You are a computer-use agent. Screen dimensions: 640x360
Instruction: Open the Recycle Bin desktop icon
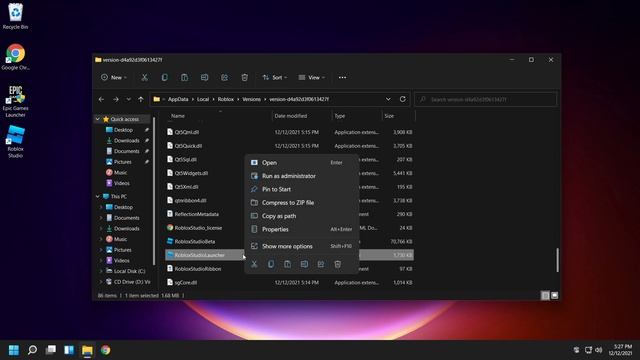[16, 17]
